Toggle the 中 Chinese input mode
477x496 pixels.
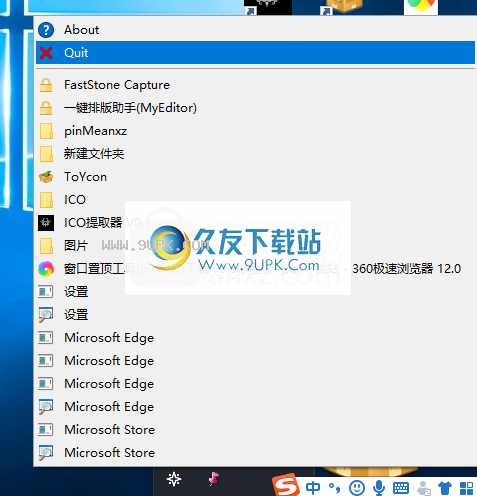(x=313, y=488)
